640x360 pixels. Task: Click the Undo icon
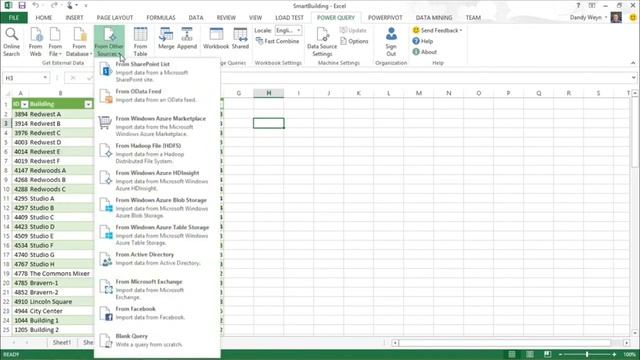[x=36, y=5]
